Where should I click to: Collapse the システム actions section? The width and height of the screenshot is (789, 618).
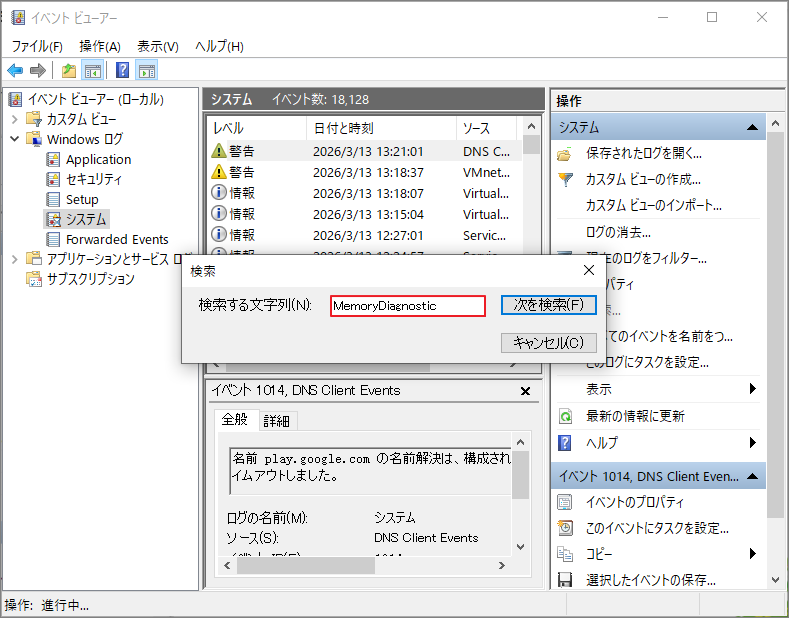(752, 127)
